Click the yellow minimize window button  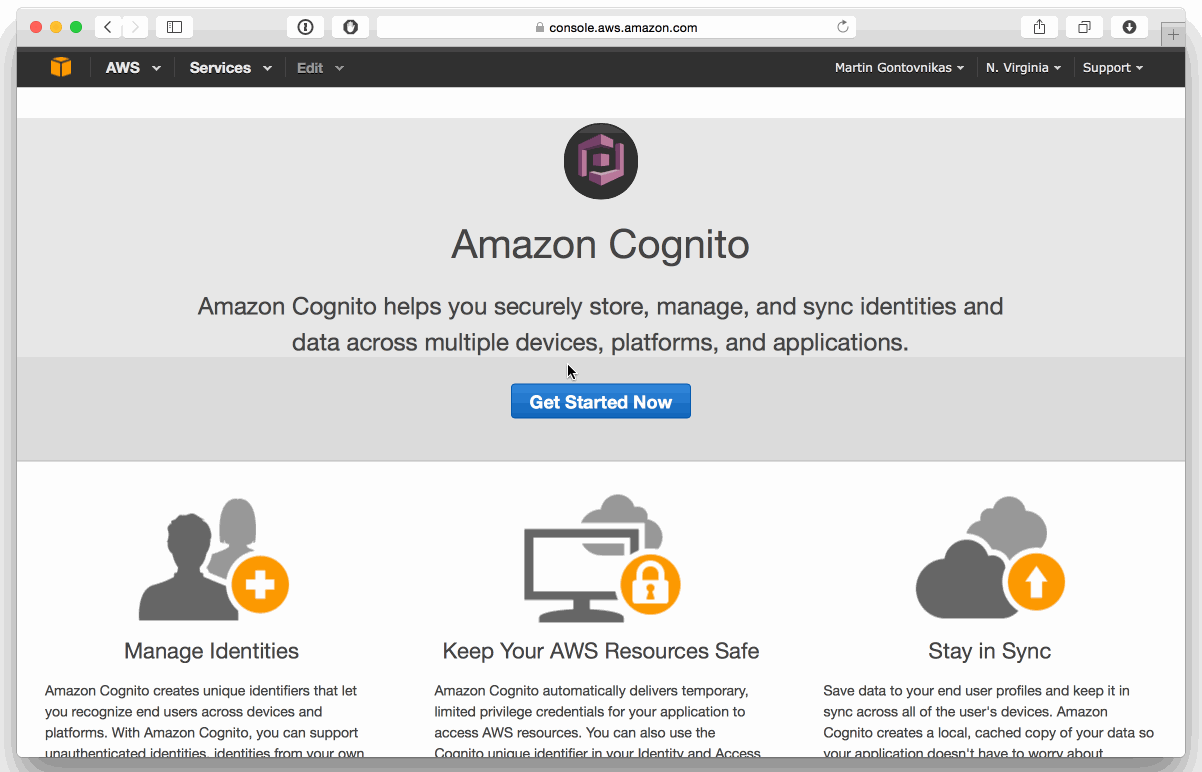pyautogui.click(x=56, y=27)
